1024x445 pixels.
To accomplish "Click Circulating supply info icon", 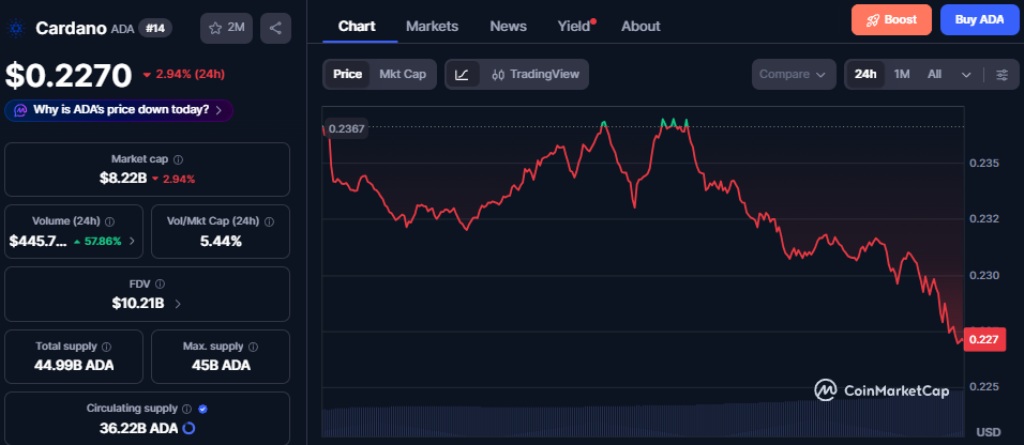I will pos(187,409).
